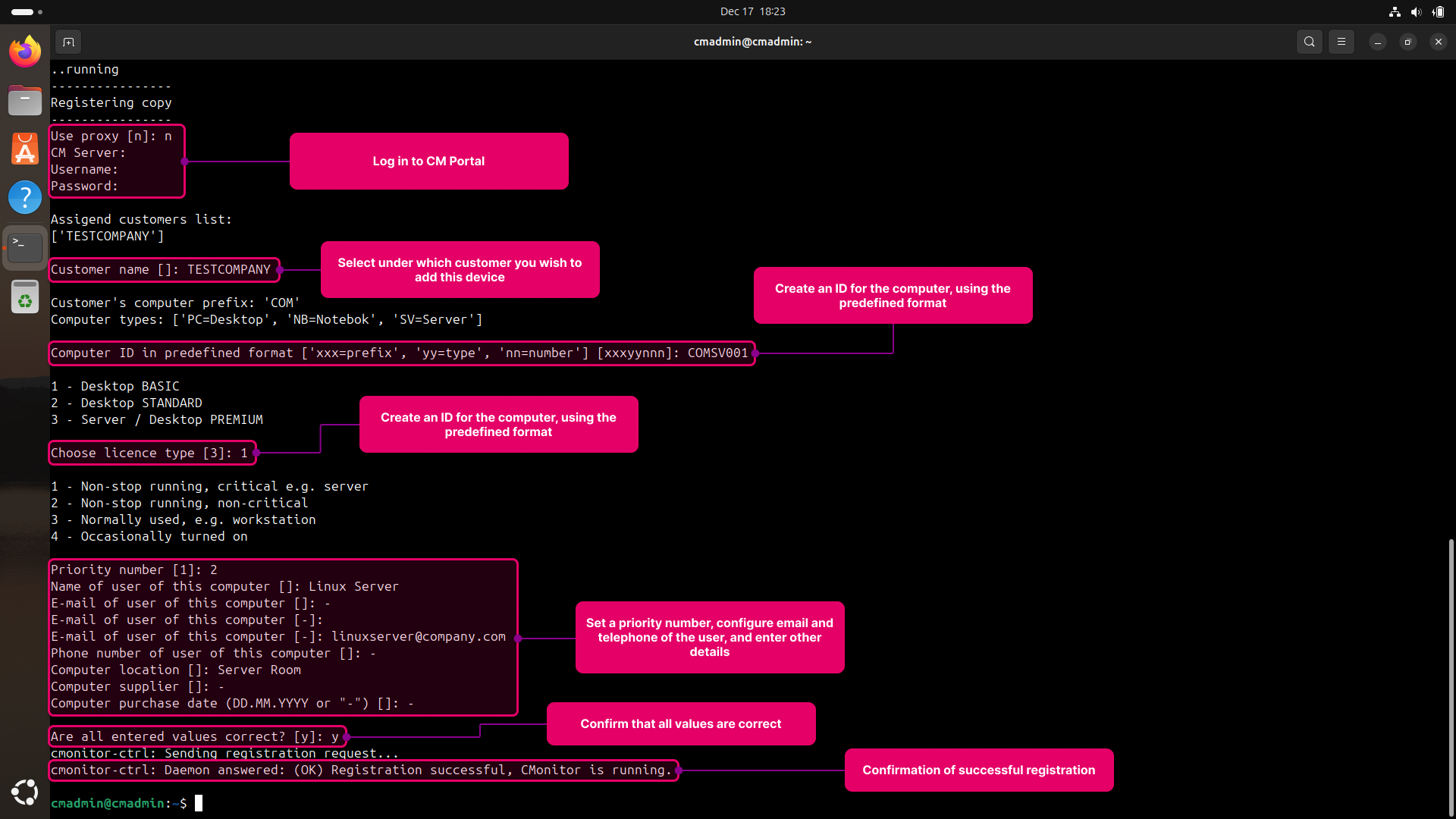Click the Computer ID COMSV001 line
1456x819 pixels.
point(400,353)
